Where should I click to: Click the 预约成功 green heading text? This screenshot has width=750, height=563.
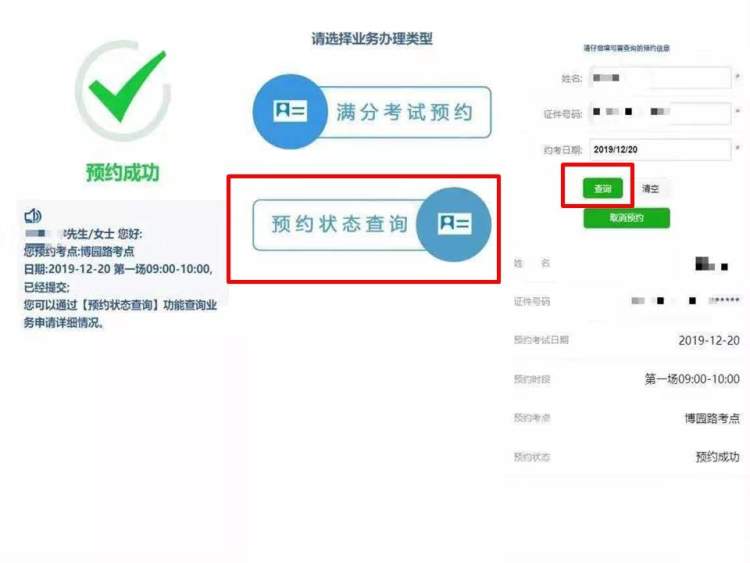click(x=122, y=172)
